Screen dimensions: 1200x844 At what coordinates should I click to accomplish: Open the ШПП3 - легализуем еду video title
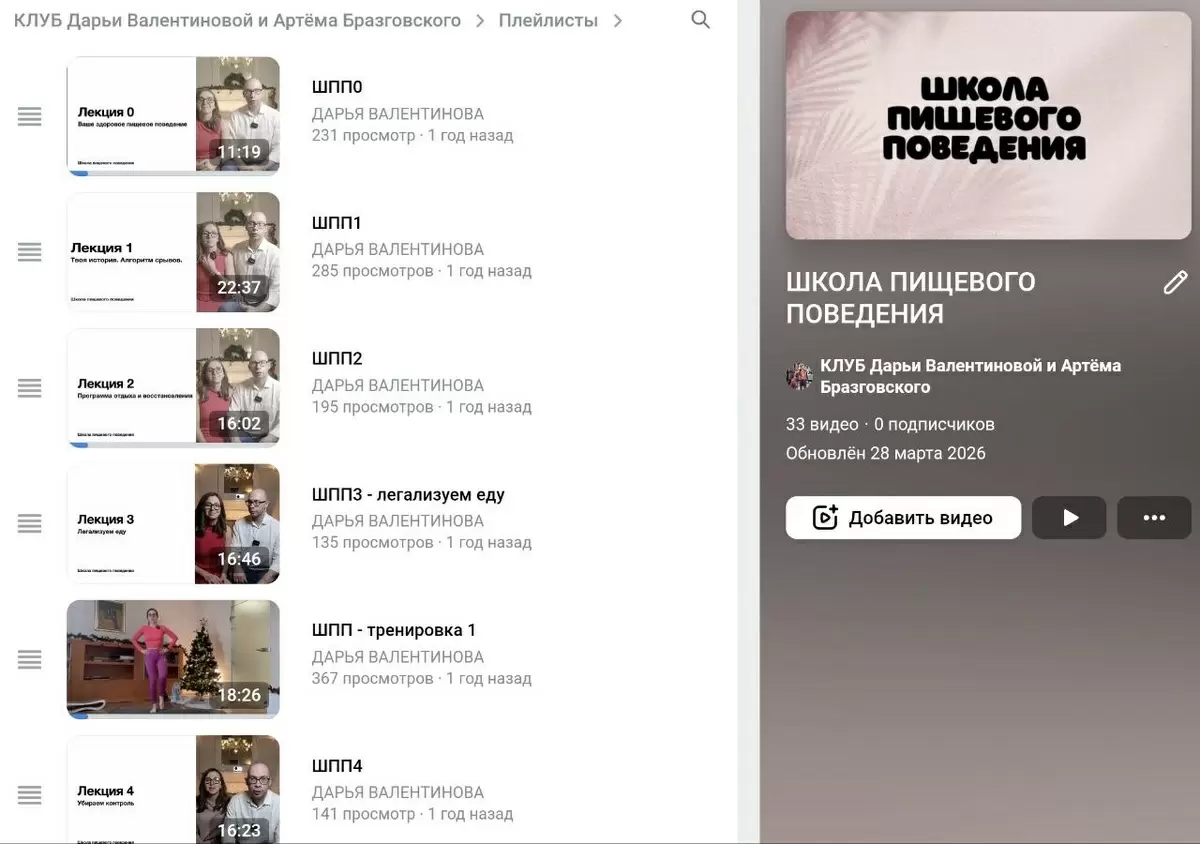coord(408,495)
